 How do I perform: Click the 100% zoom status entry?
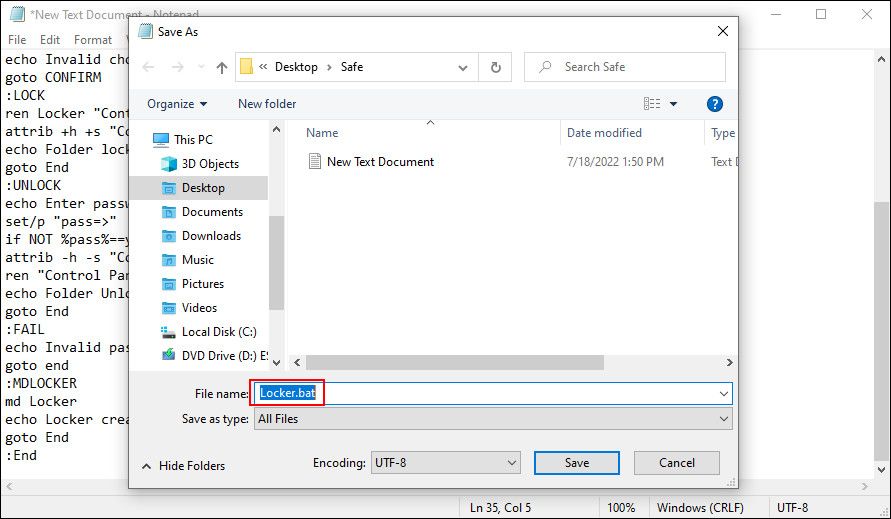(x=621, y=508)
